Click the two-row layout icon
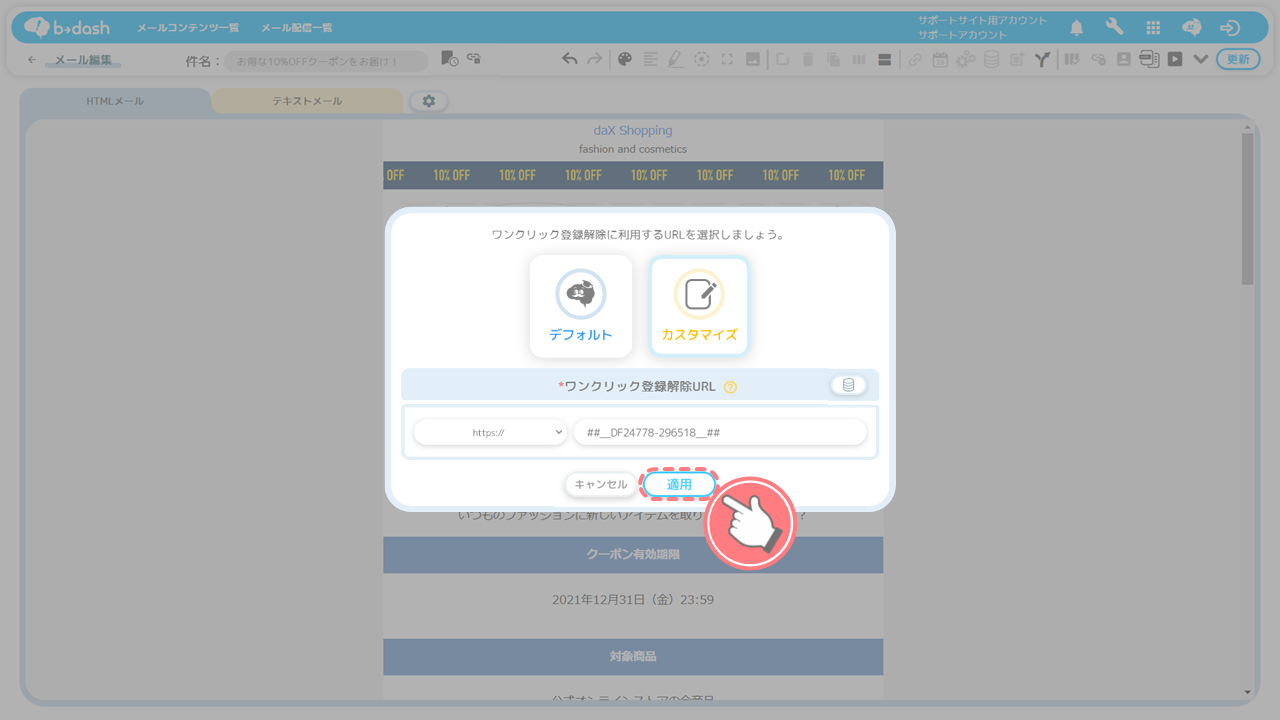 884,59
